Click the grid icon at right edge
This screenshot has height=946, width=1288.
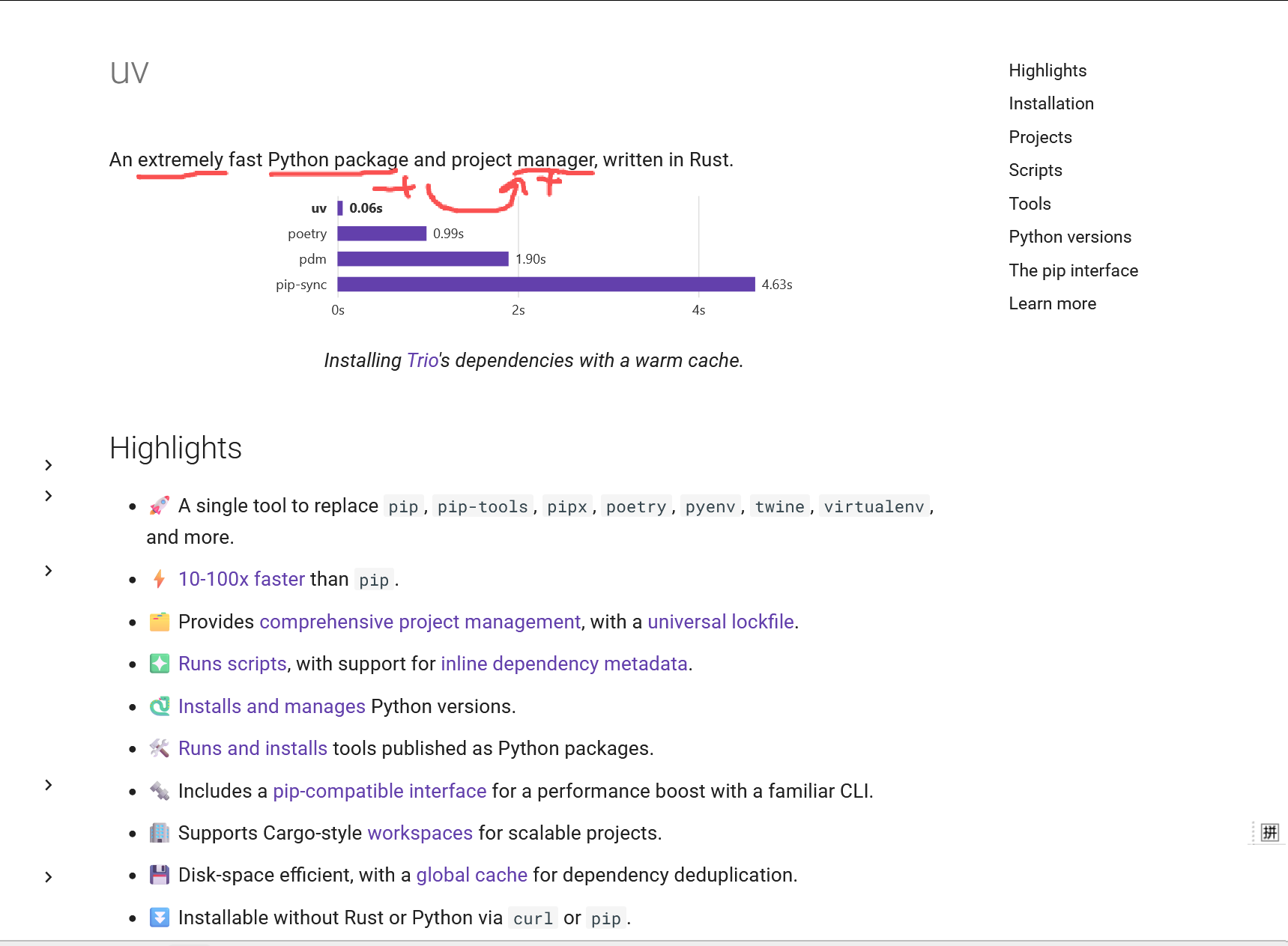tap(1269, 832)
